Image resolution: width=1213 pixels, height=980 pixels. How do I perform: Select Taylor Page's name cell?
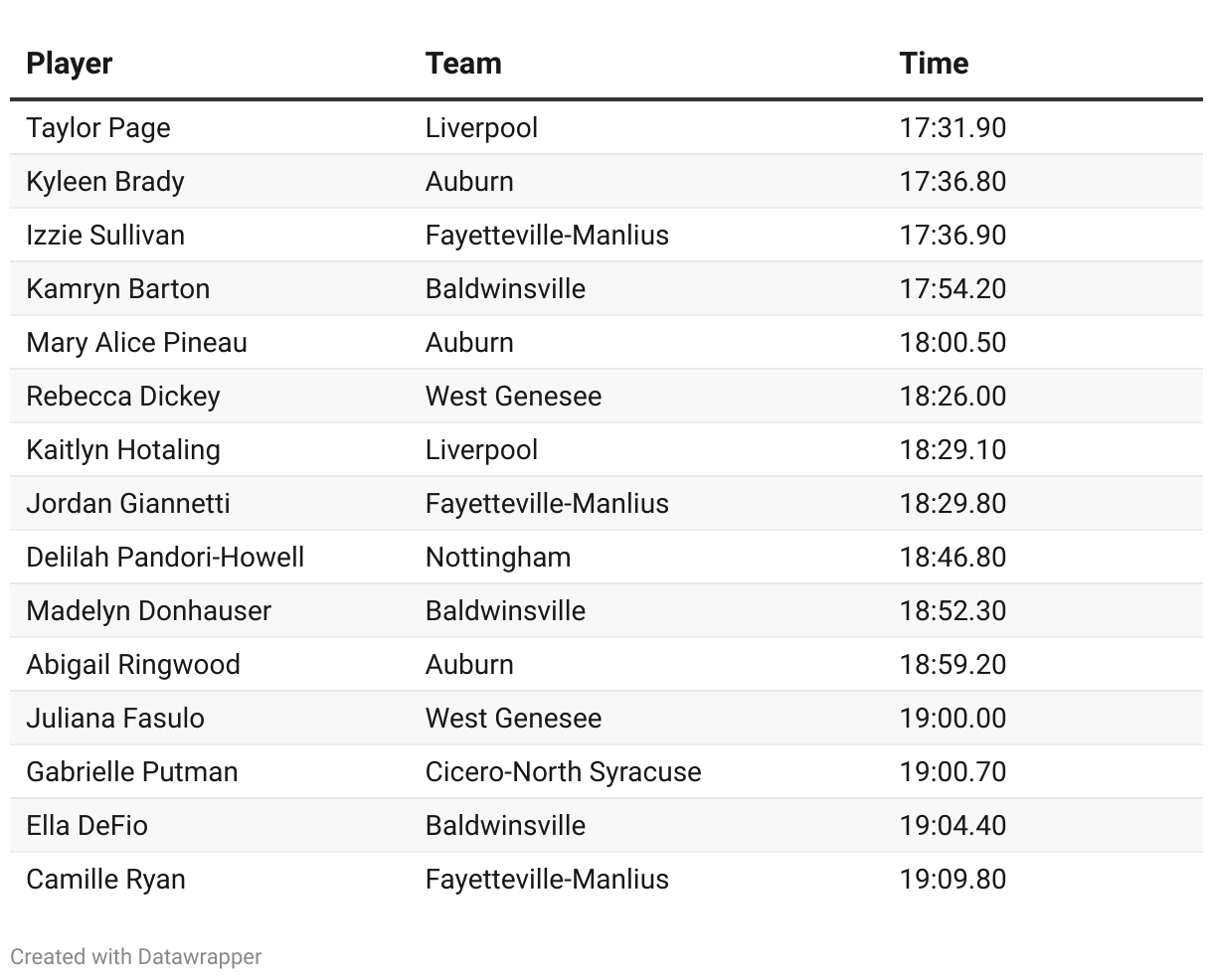98,128
